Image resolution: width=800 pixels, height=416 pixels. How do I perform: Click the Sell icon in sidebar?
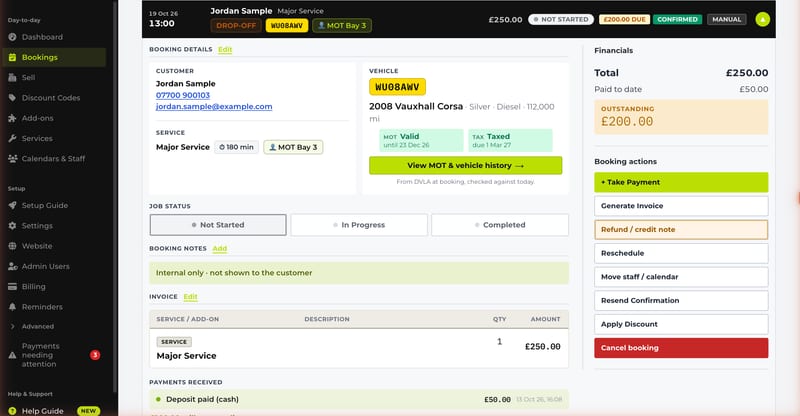(x=13, y=78)
